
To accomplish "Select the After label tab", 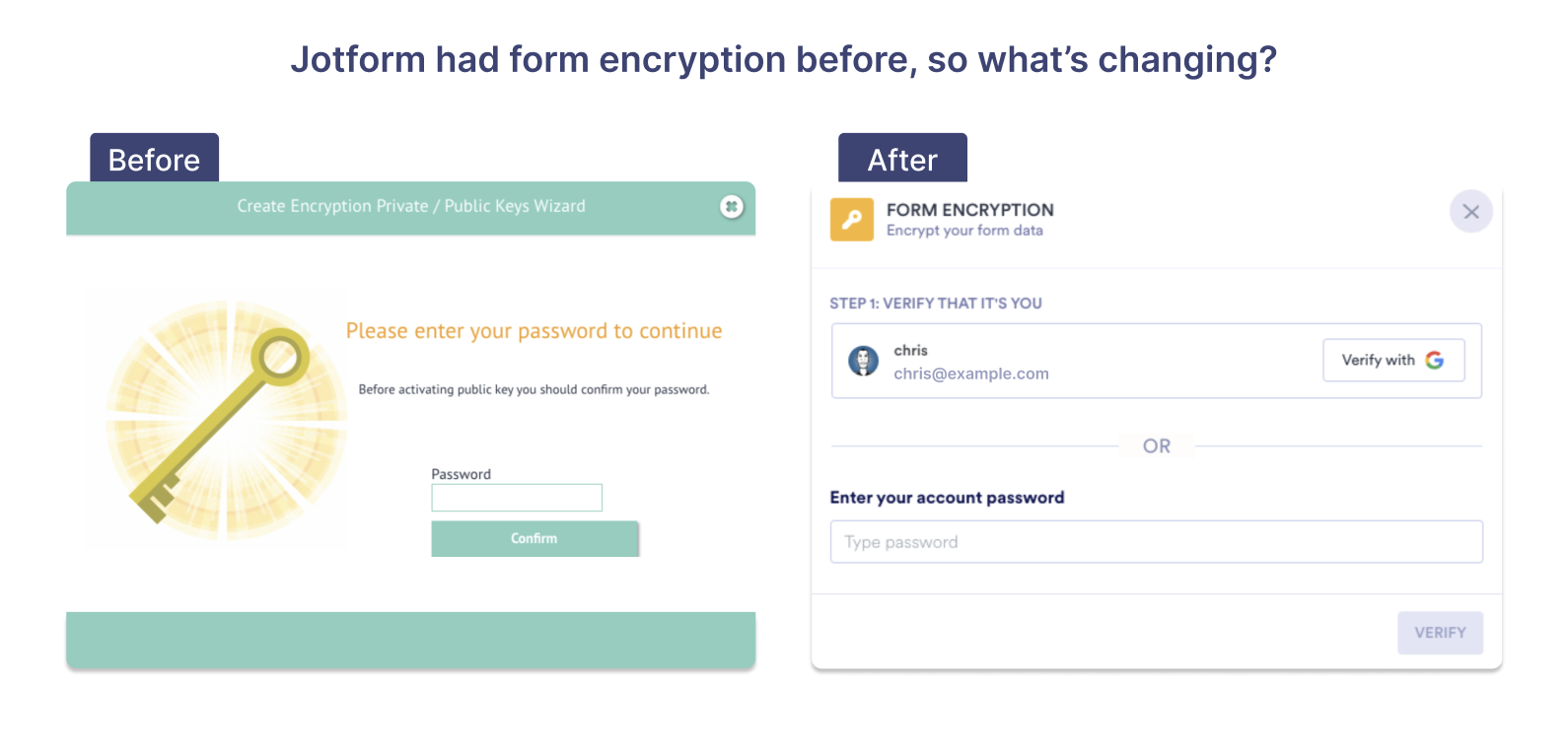I will tap(902, 159).
